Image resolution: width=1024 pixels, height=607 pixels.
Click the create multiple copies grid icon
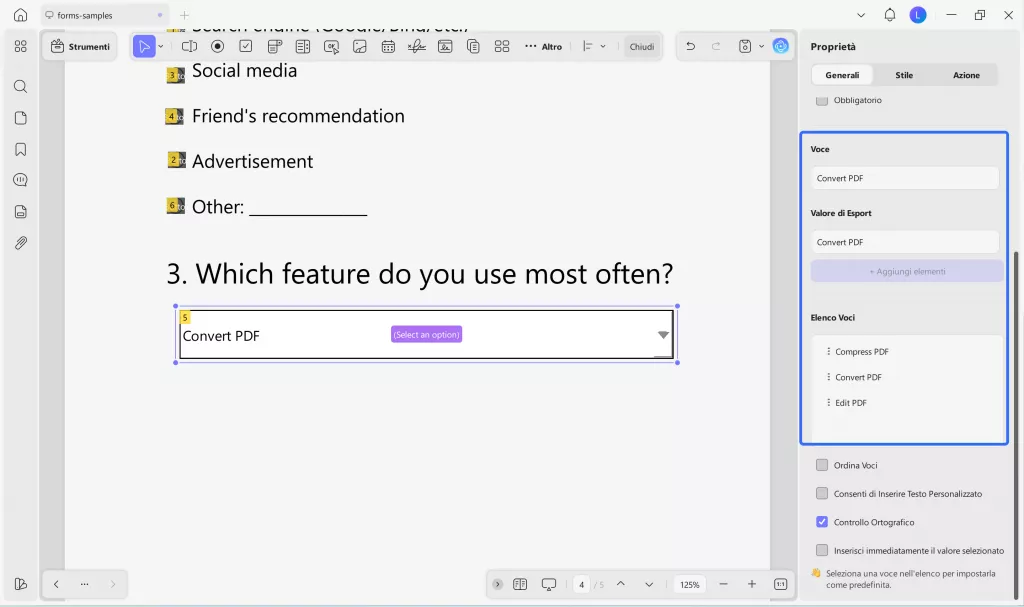click(x=502, y=46)
